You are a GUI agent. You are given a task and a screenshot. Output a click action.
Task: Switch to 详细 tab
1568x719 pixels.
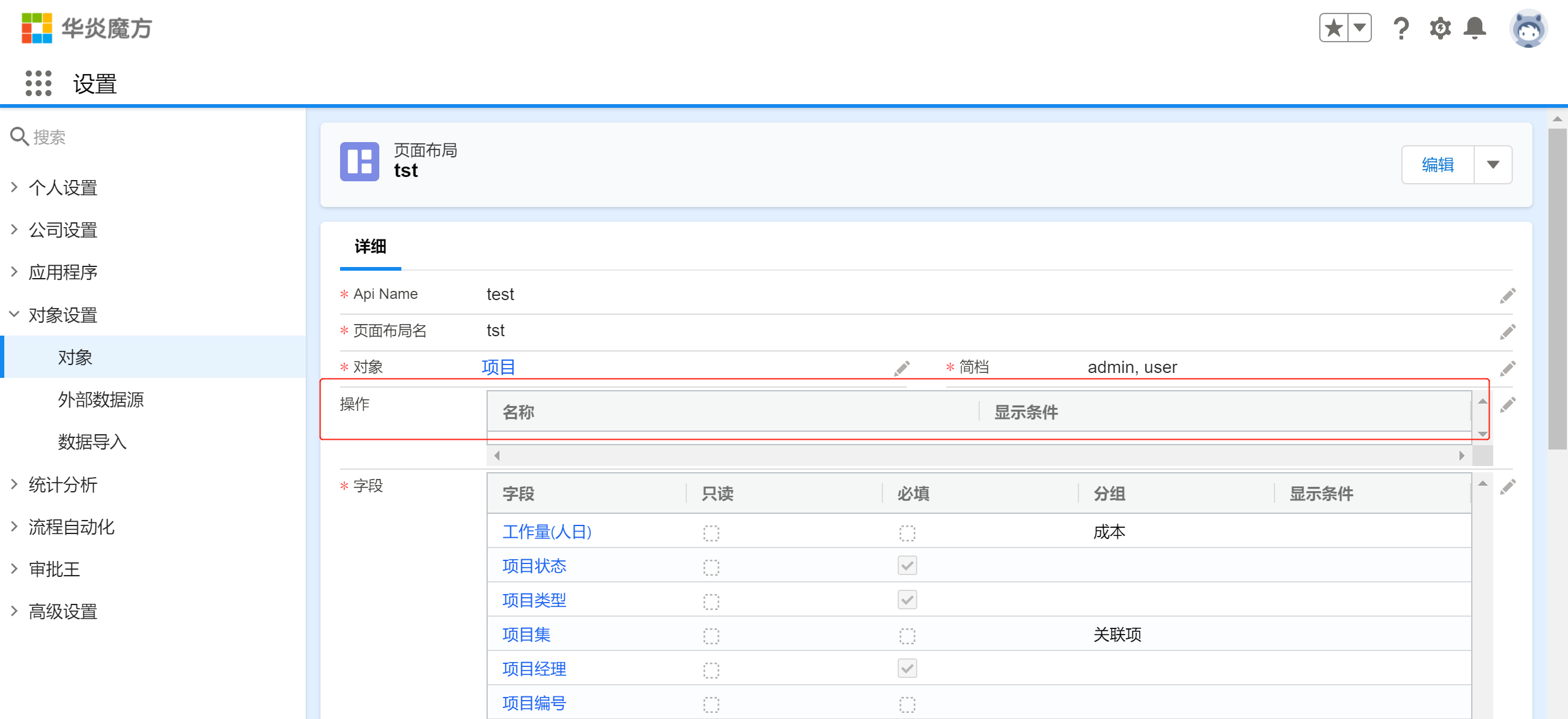tap(370, 247)
